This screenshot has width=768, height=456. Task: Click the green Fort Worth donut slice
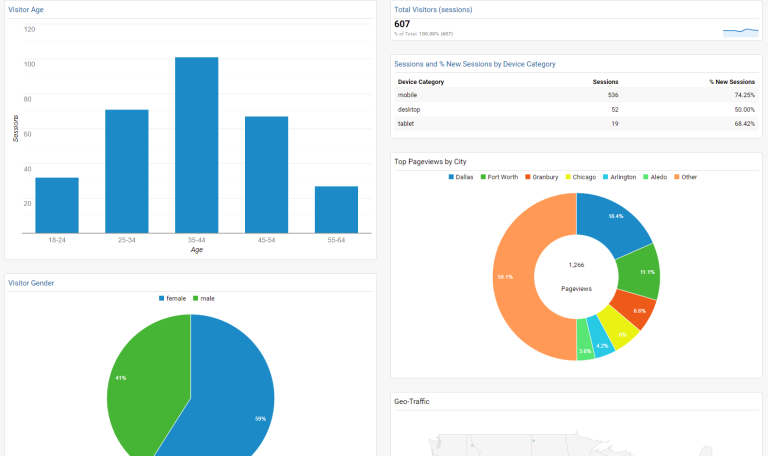(x=640, y=272)
